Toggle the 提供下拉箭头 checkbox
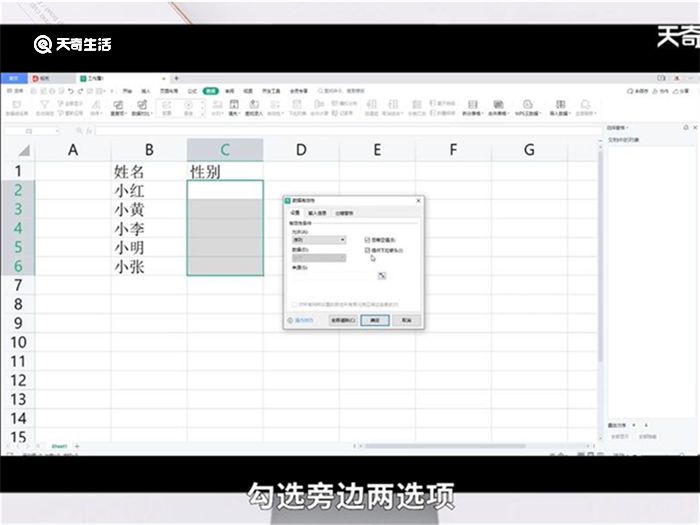 pos(368,250)
